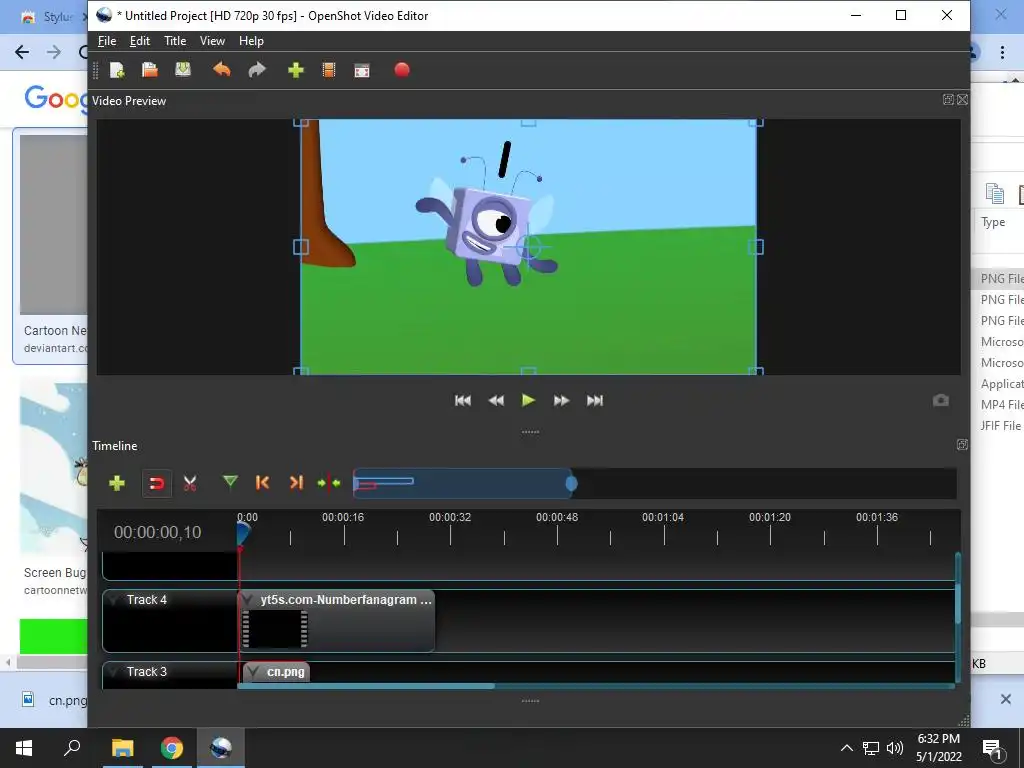Open the Help menu

(x=251, y=40)
